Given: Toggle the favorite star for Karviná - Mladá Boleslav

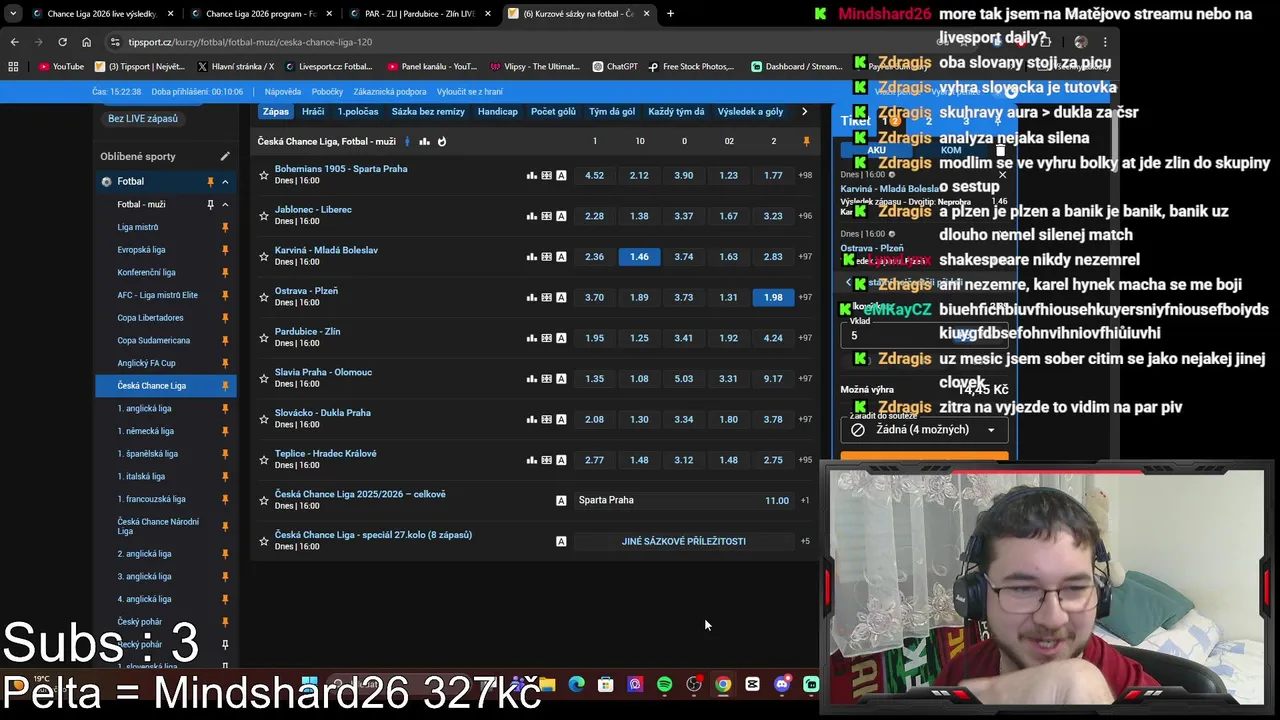Looking at the screenshot, I should 264,257.
